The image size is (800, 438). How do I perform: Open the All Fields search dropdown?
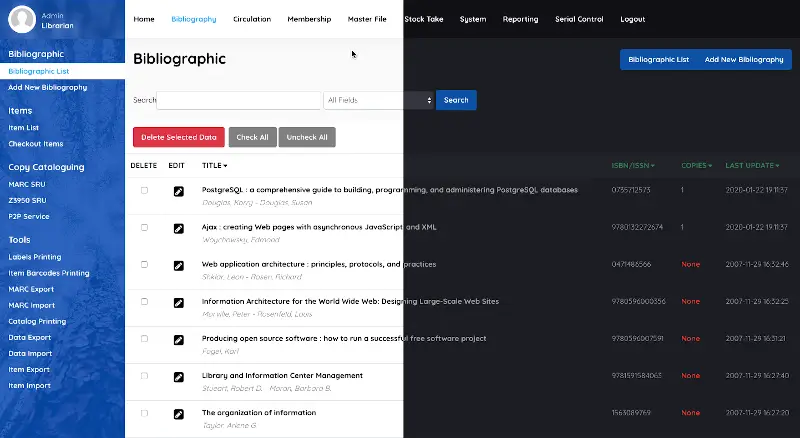379,100
